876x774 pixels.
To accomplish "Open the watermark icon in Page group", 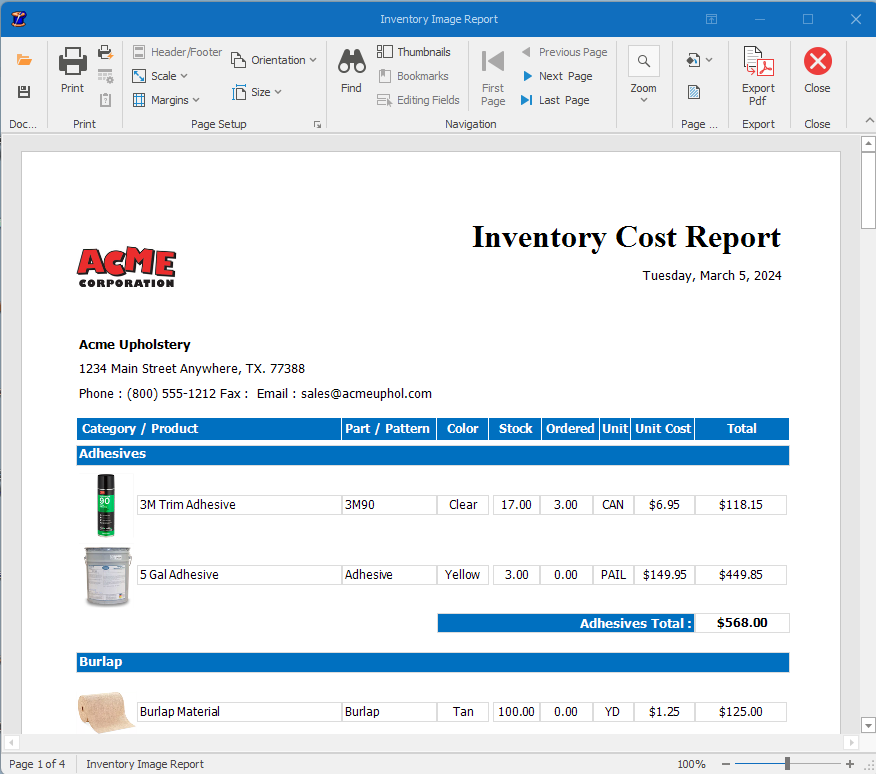I will pos(692,91).
